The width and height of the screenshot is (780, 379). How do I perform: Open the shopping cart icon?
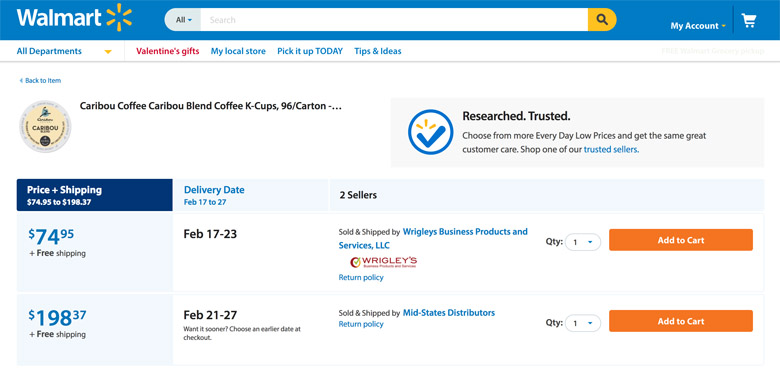click(749, 21)
